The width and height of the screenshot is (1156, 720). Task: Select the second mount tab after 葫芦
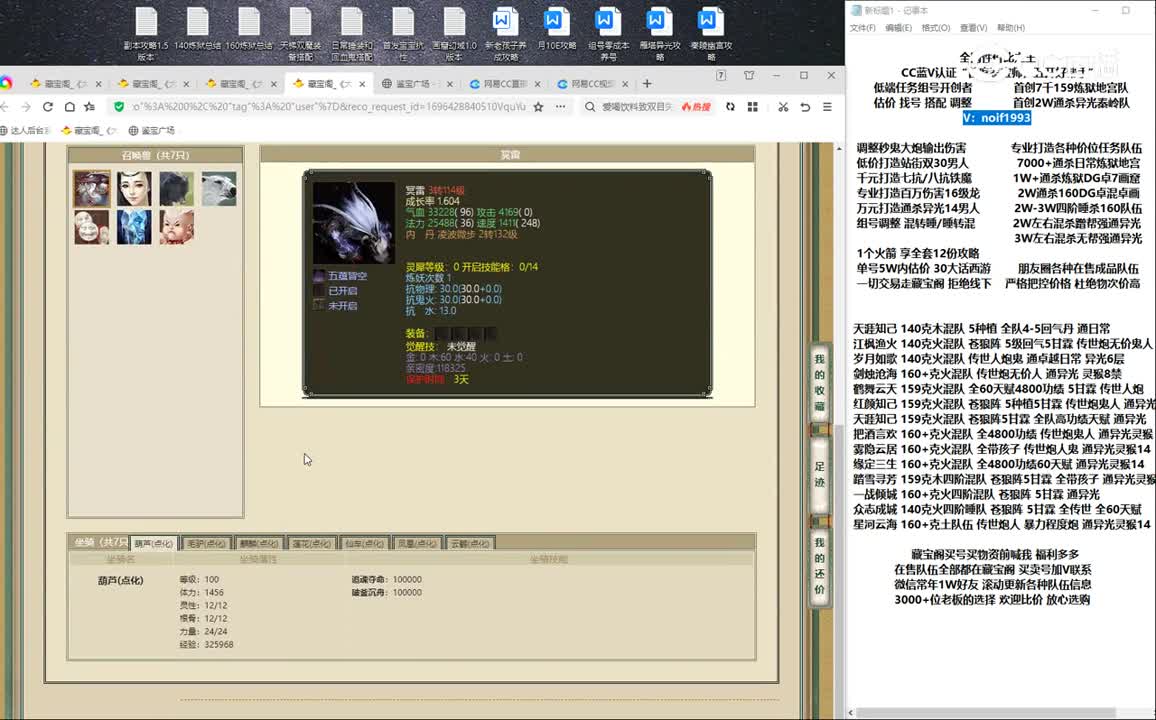[x=206, y=543]
